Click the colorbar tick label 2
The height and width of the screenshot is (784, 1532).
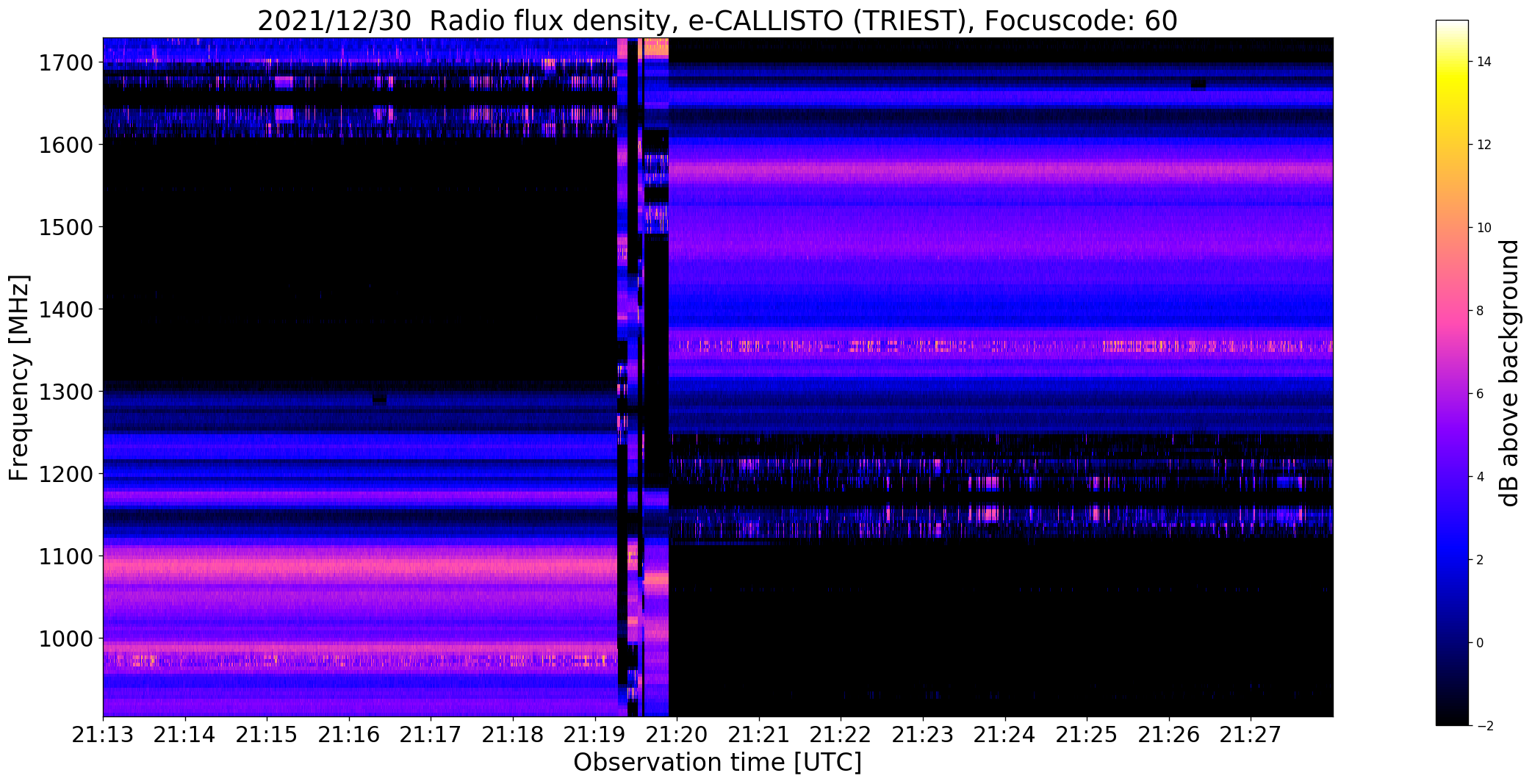(x=1480, y=561)
